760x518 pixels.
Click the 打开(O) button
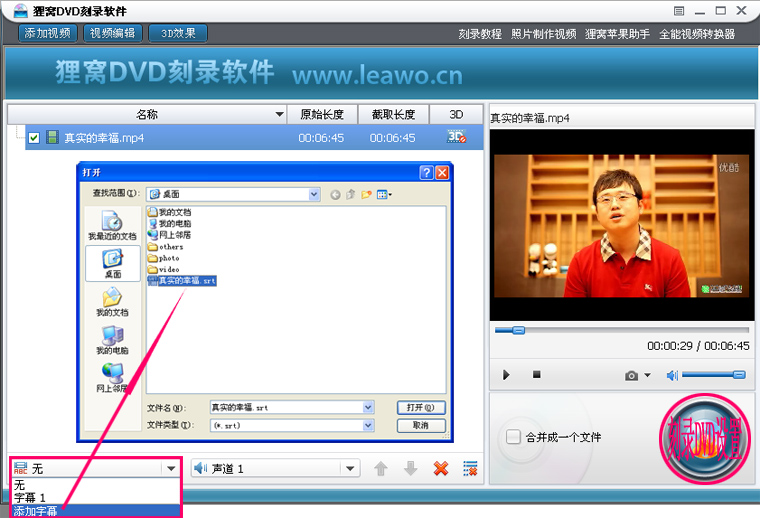(x=421, y=408)
